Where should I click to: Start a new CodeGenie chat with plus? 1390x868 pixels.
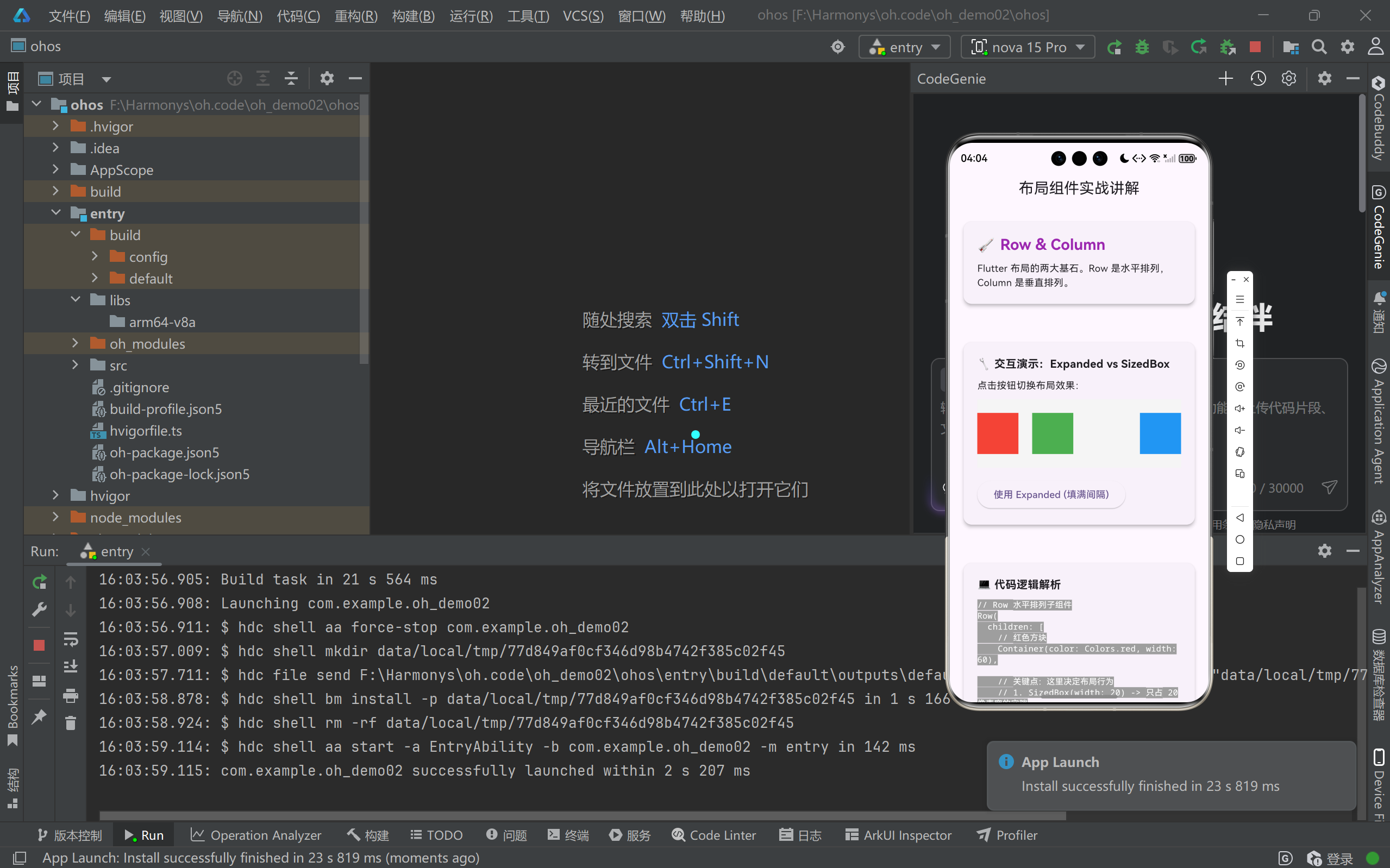click(x=1225, y=79)
